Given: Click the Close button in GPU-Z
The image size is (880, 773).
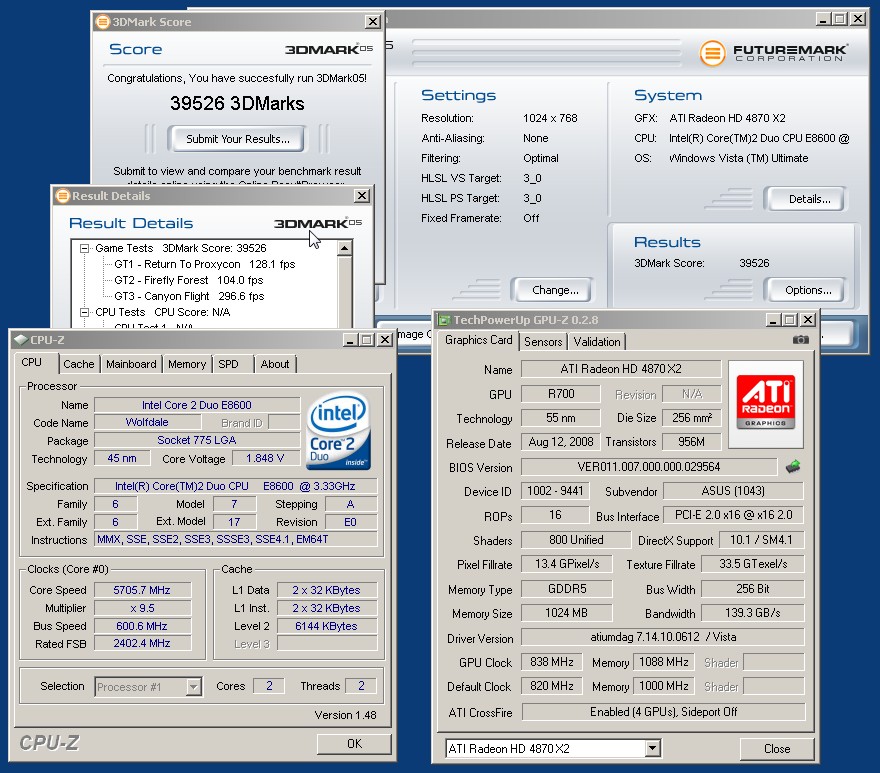Looking at the screenshot, I should point(777,749).
